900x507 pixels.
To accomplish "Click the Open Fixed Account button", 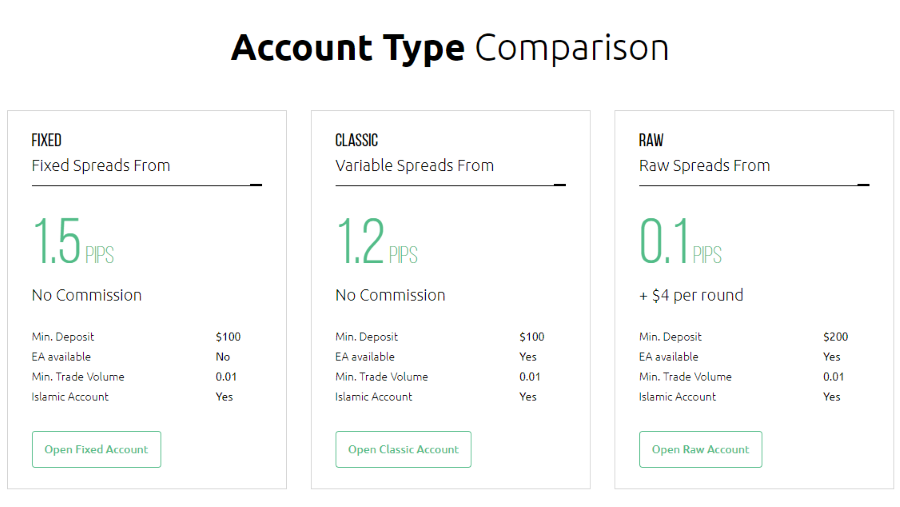I will 96,450.
